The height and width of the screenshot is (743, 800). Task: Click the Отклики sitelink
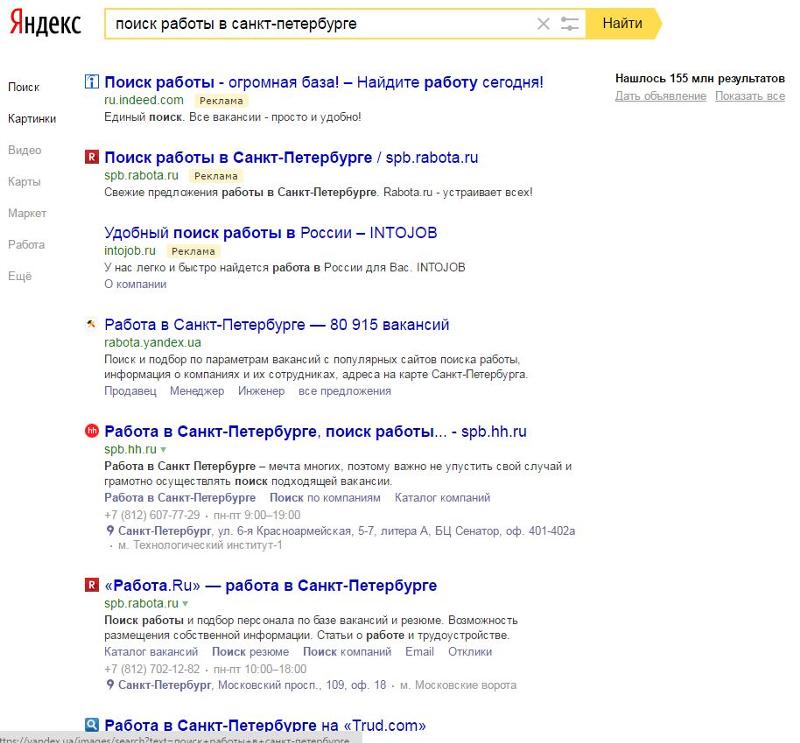pos(470,652)
